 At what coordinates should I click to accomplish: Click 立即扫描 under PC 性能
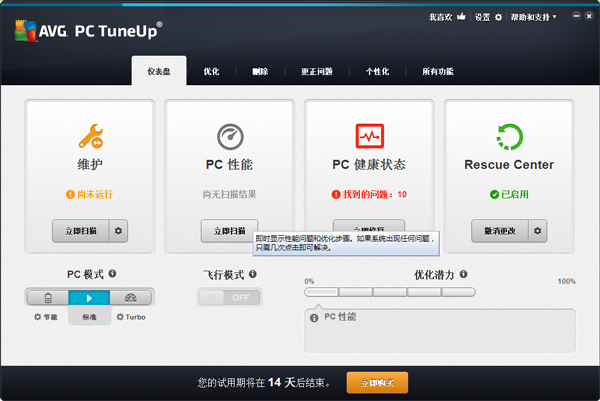pos(230,231)
